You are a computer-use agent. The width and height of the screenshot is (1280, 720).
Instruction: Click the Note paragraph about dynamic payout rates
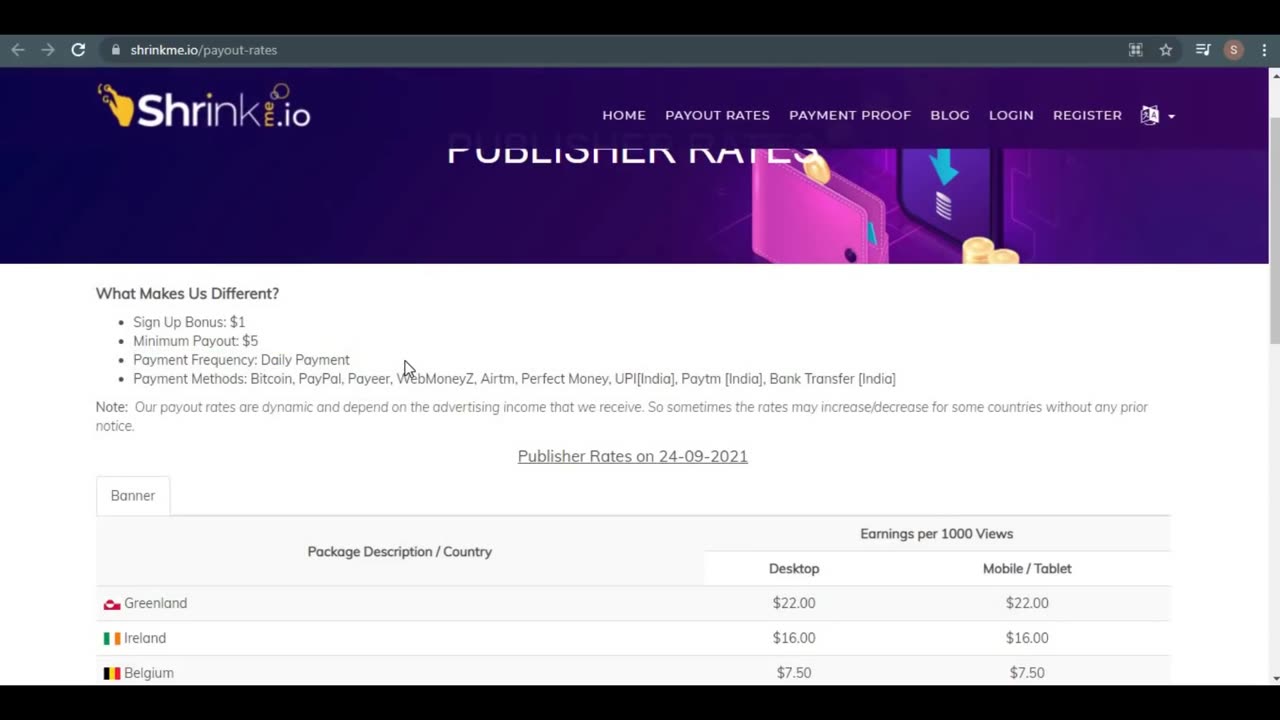pyautogui.click(x=622, y=416)
